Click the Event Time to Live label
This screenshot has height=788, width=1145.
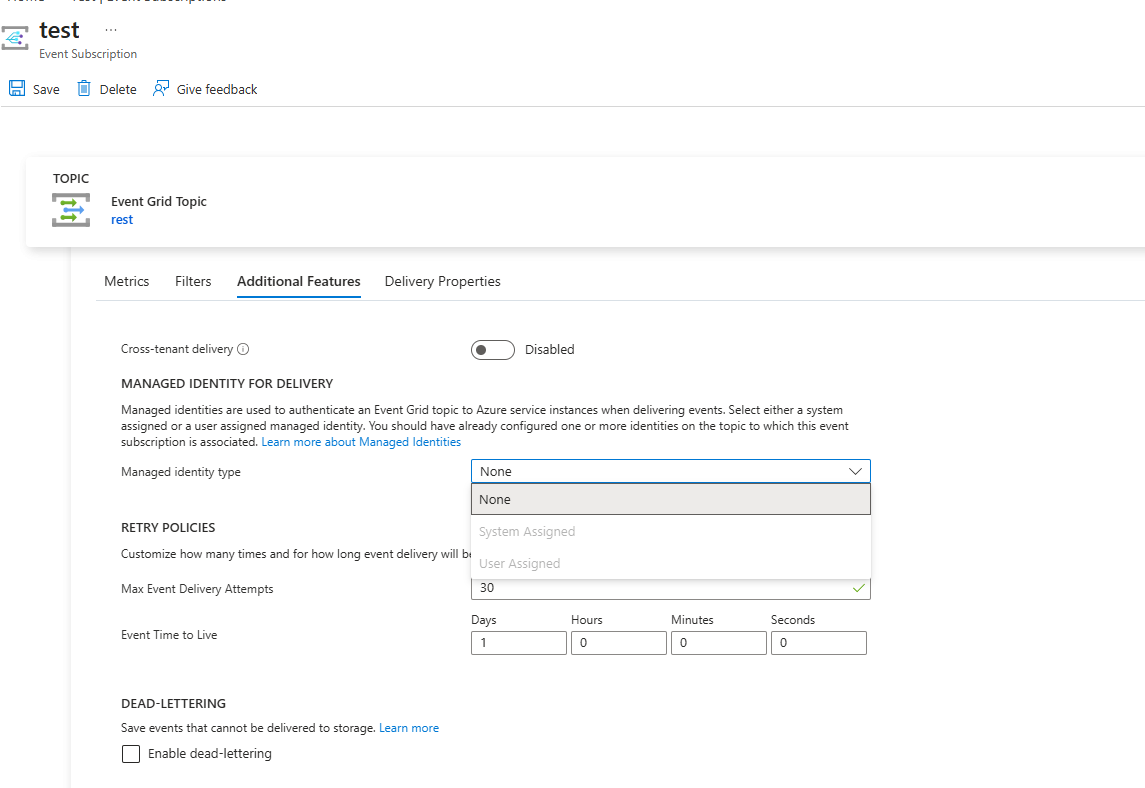tap(169, 635)
